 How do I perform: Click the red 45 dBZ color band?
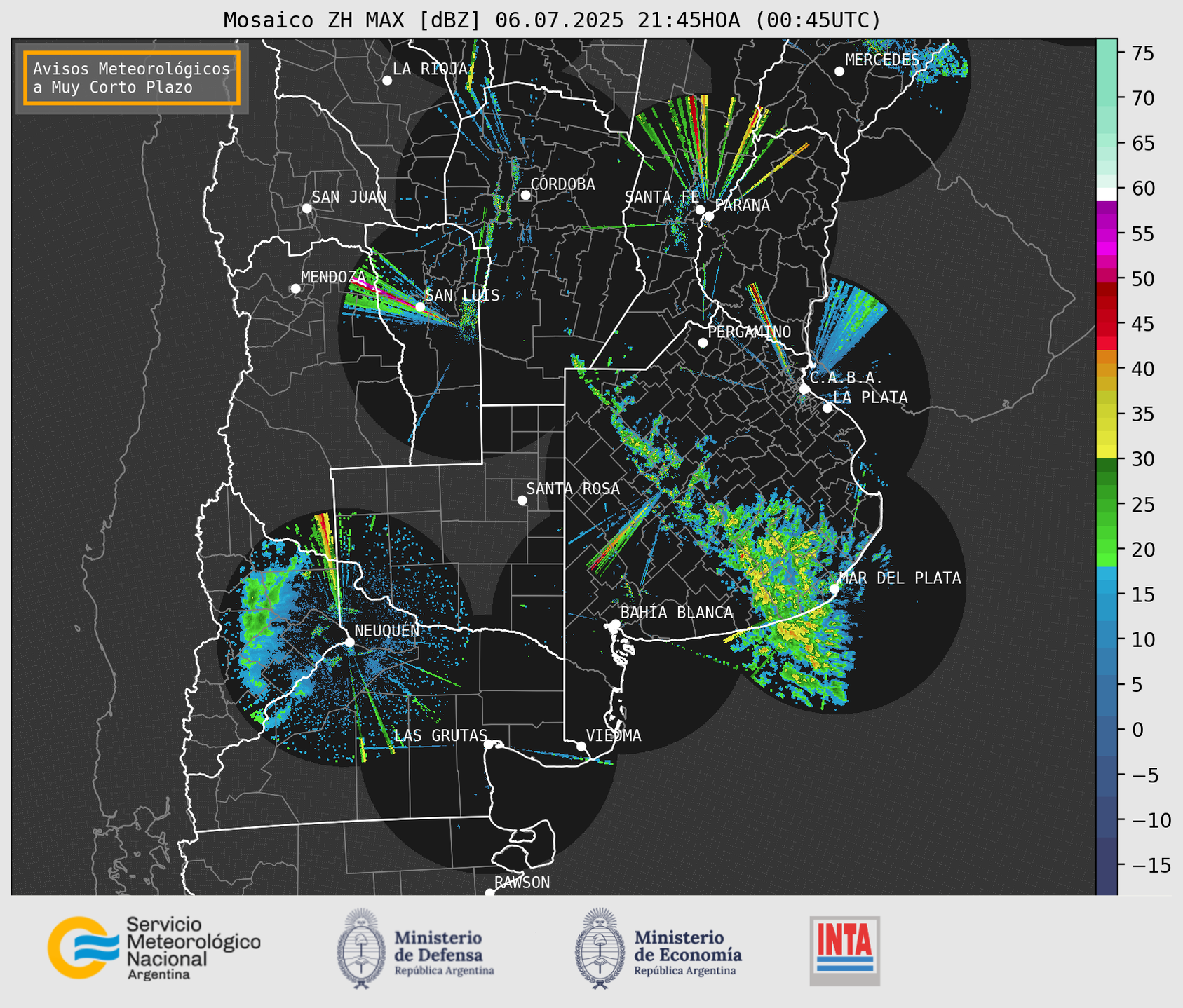click(x=1107, y=329)
